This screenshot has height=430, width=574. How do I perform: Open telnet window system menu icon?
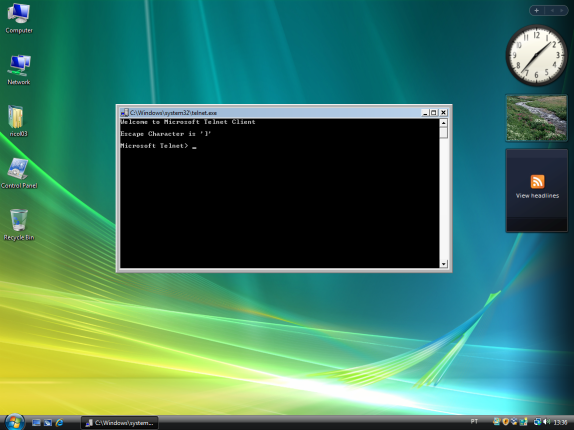[x=124, y=113]
